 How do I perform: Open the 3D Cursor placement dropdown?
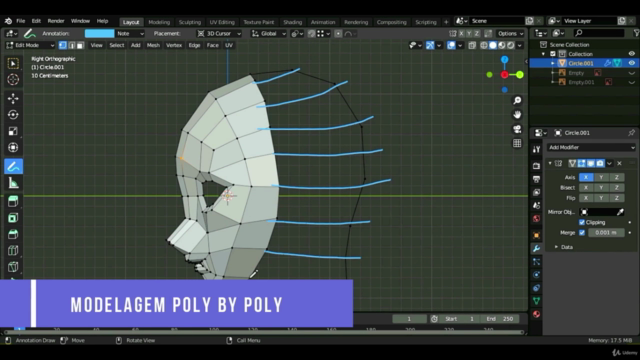pos(219,33)
